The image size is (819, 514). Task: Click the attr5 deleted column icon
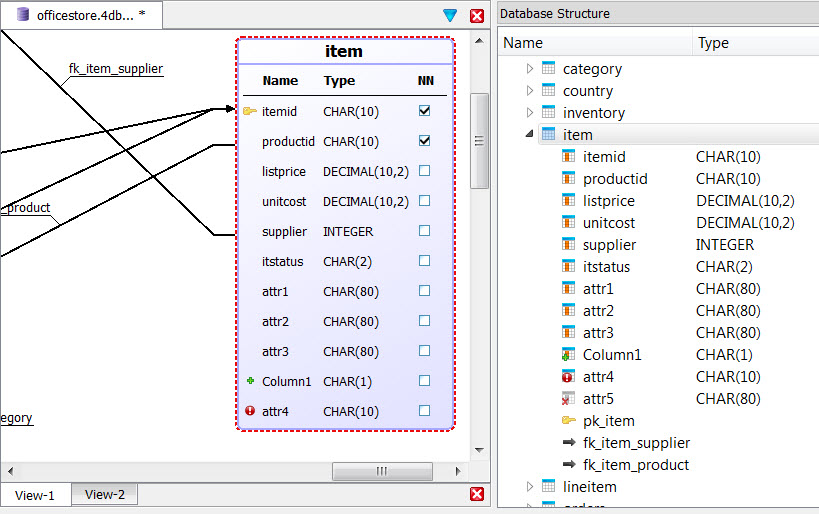point(568,399)
